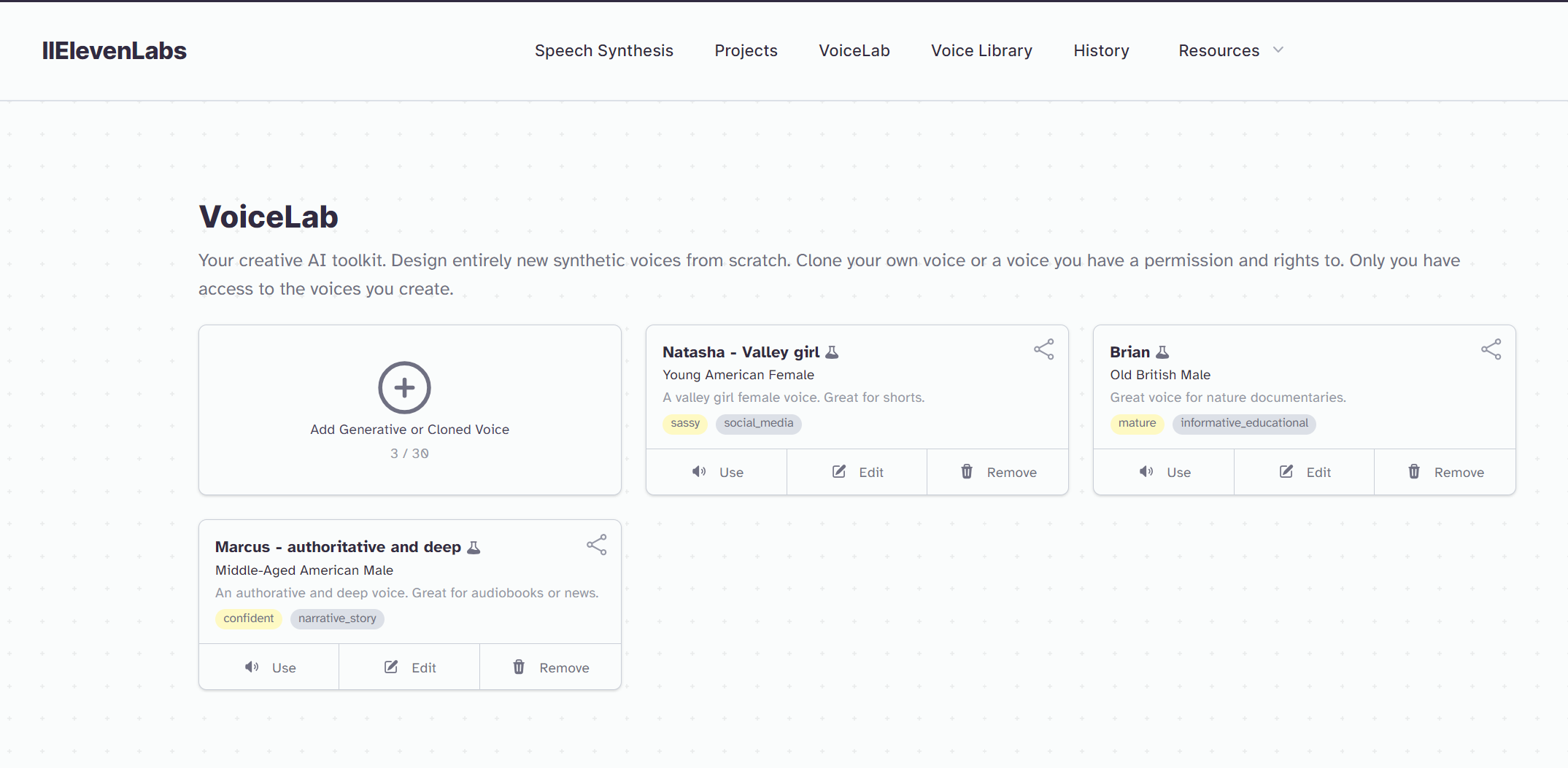Screen dimensions: 1568x768
Task: Click 'Young American Female' text
Action: (x=738, y=375)
